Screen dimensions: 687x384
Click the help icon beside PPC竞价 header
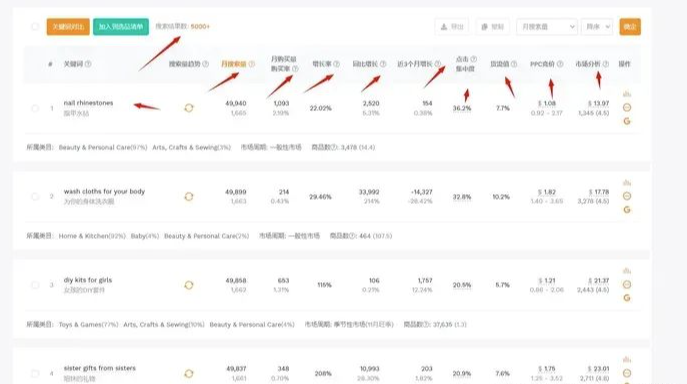(x=560, y=64)
